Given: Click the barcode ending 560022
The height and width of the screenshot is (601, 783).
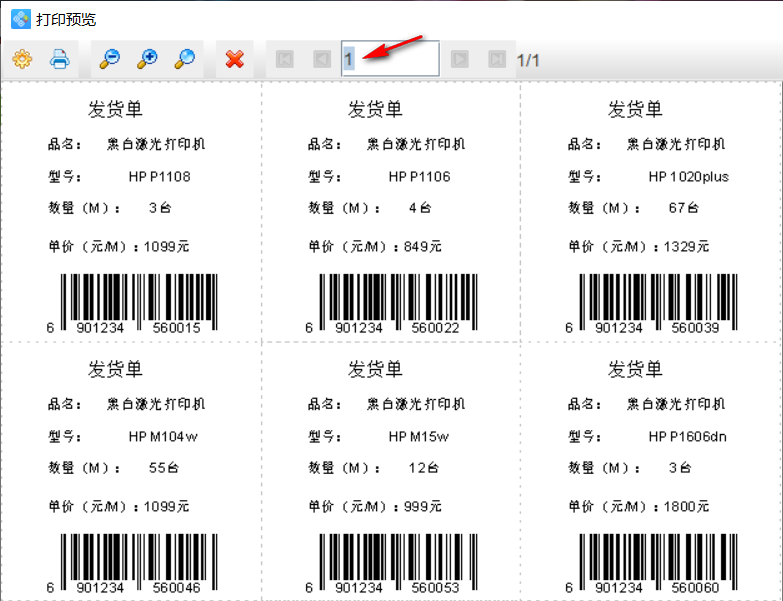Looking at the screenshot, I should 392,303.
